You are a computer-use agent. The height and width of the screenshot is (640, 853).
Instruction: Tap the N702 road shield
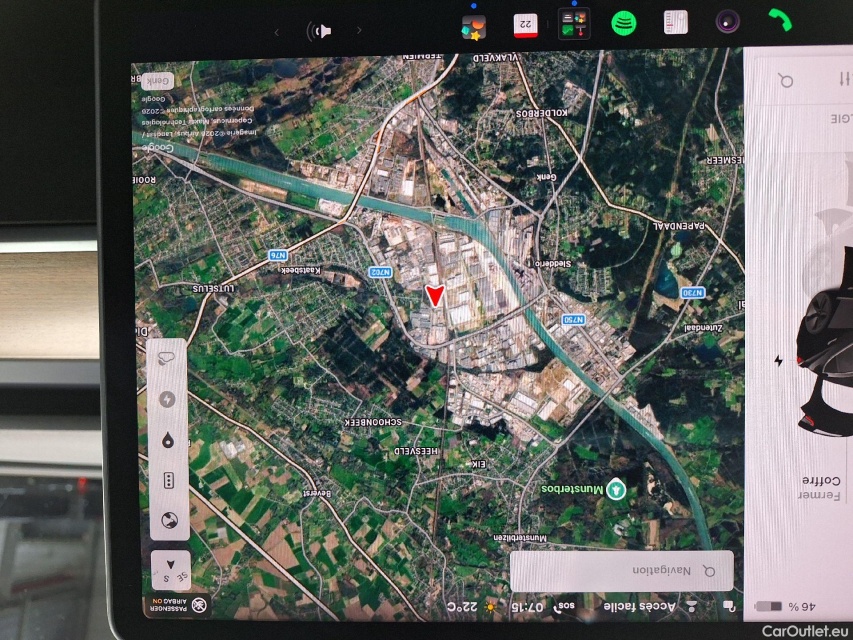380,272
